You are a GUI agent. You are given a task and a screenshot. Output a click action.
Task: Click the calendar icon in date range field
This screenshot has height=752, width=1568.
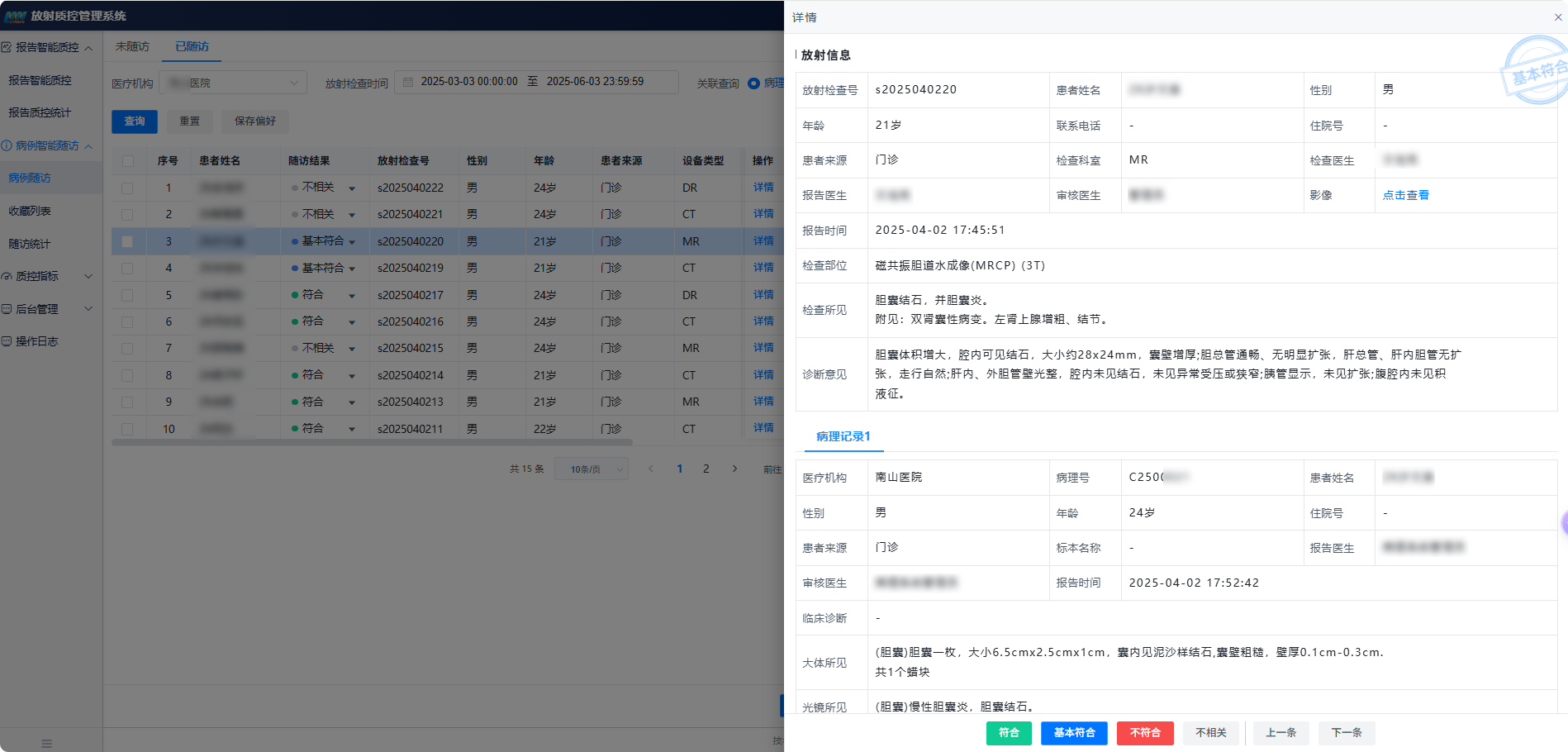(x=408, y=82)
